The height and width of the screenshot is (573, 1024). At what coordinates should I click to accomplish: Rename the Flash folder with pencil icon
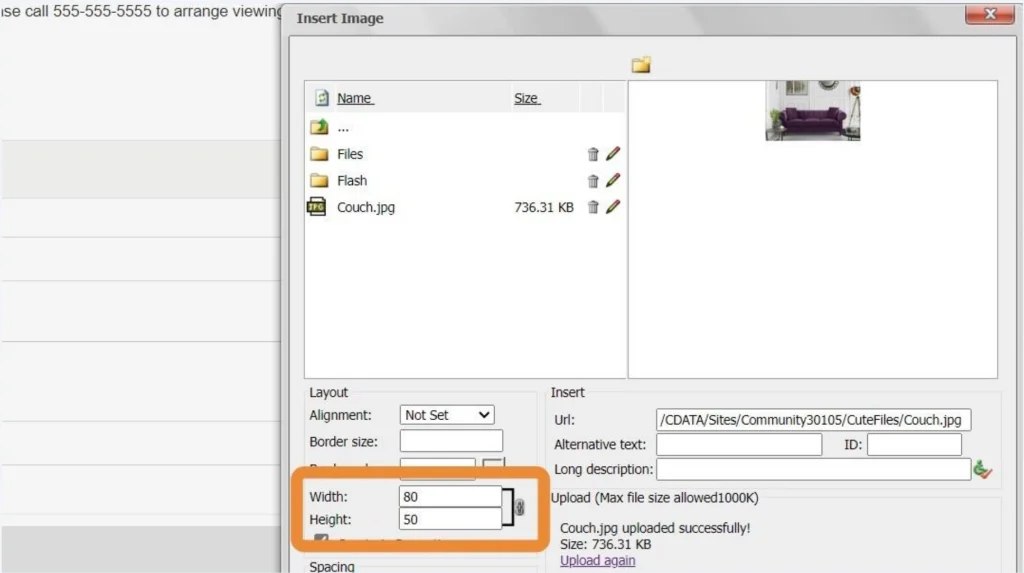pyautogui.click(x=613, y=181)
